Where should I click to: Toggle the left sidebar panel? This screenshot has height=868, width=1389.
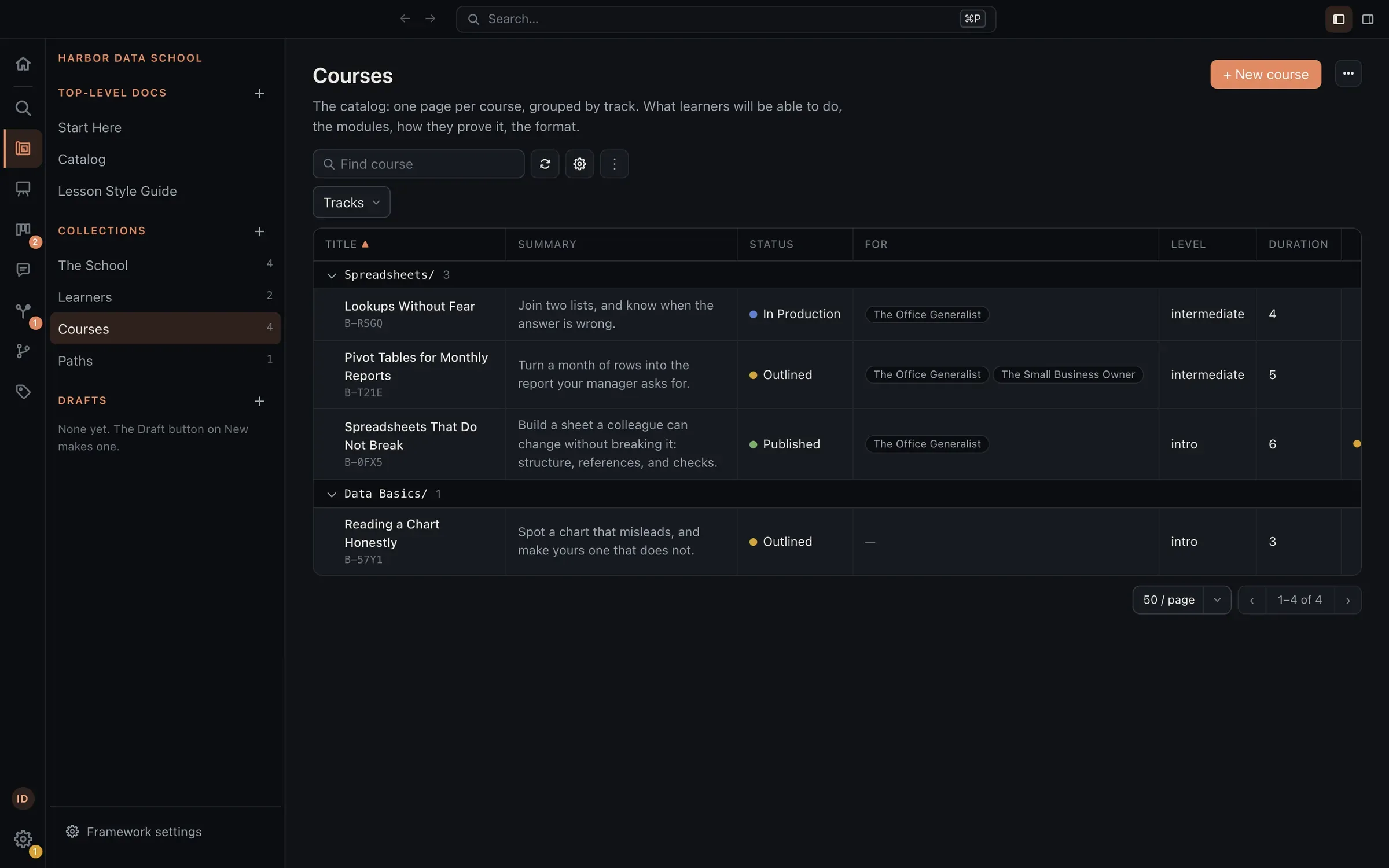pyautogui.click(x=1339, y=19)
